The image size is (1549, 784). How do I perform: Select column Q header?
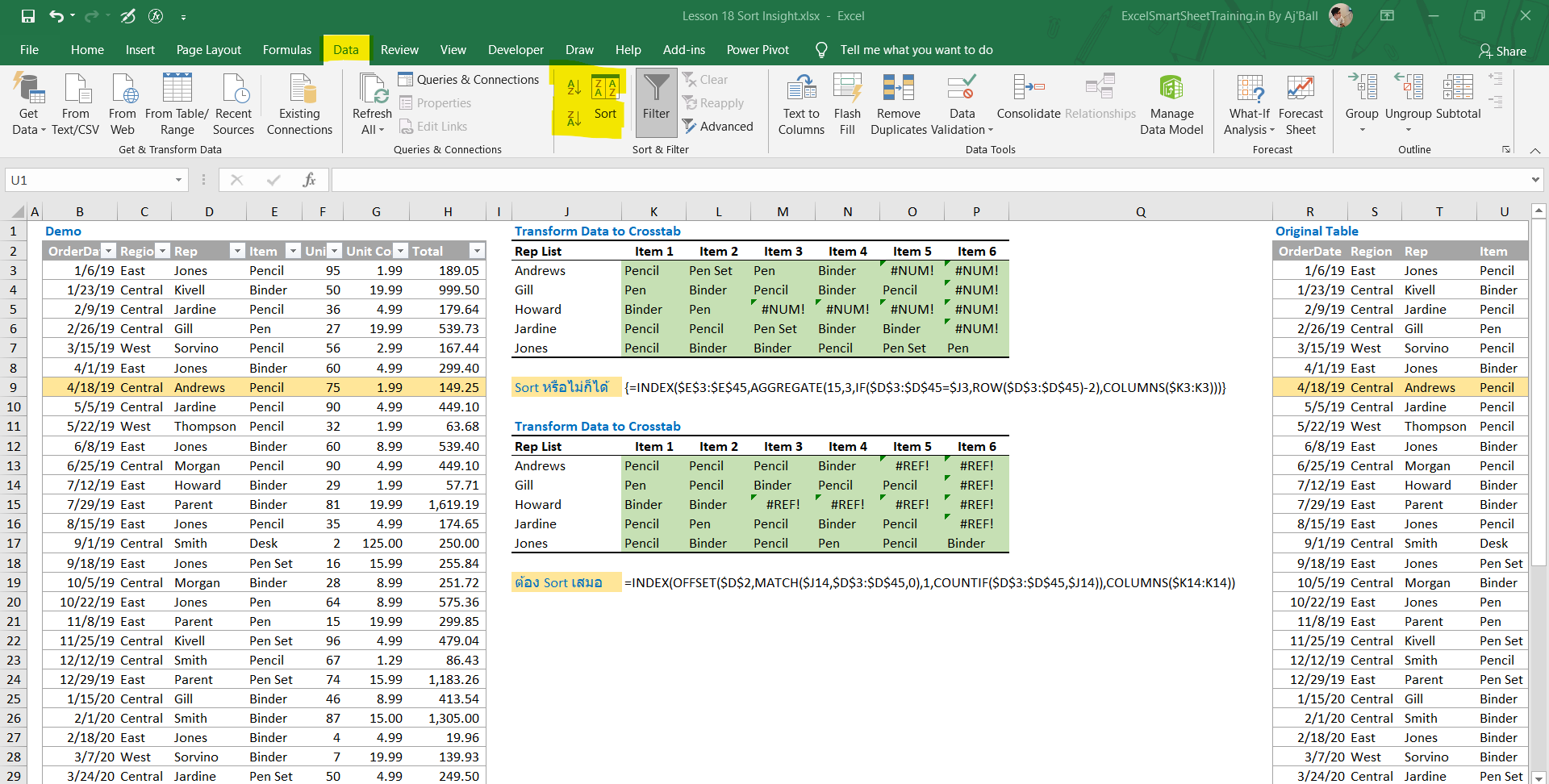pos(1141,212)
